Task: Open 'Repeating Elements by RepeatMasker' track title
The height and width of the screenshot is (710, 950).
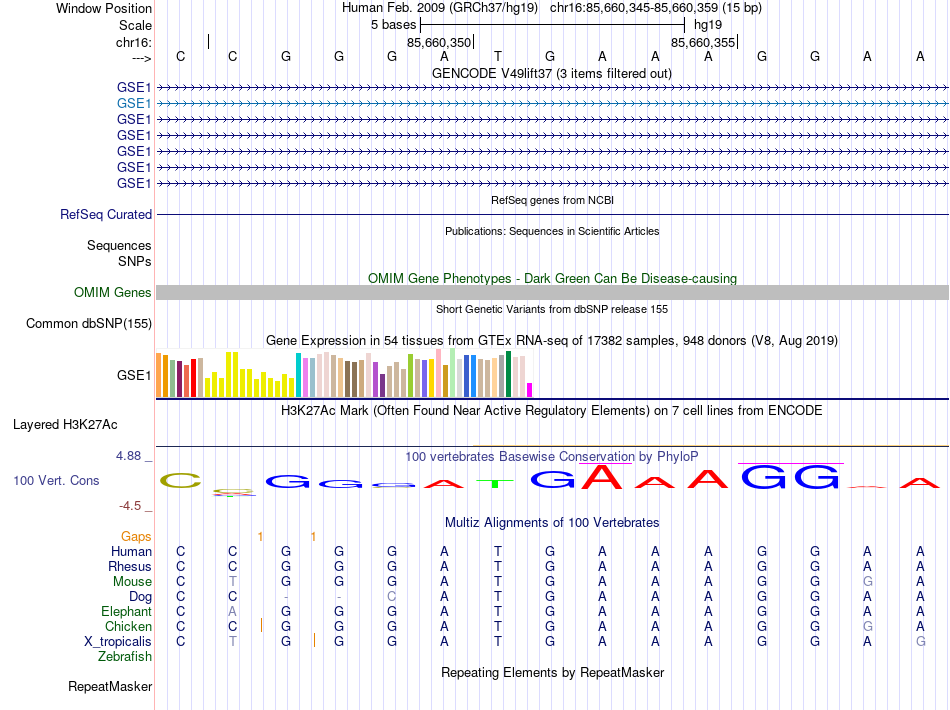Action: (552, 672)
